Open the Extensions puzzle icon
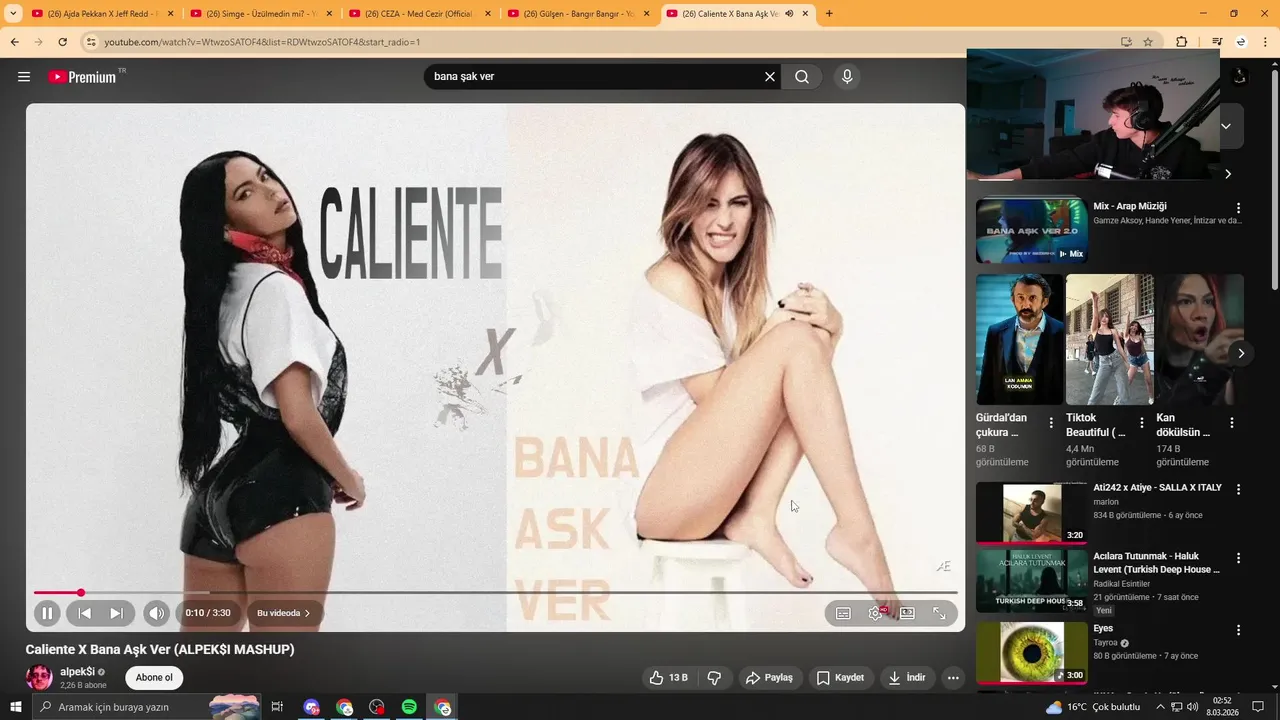1280x720 pixels. pos(1182,42)
